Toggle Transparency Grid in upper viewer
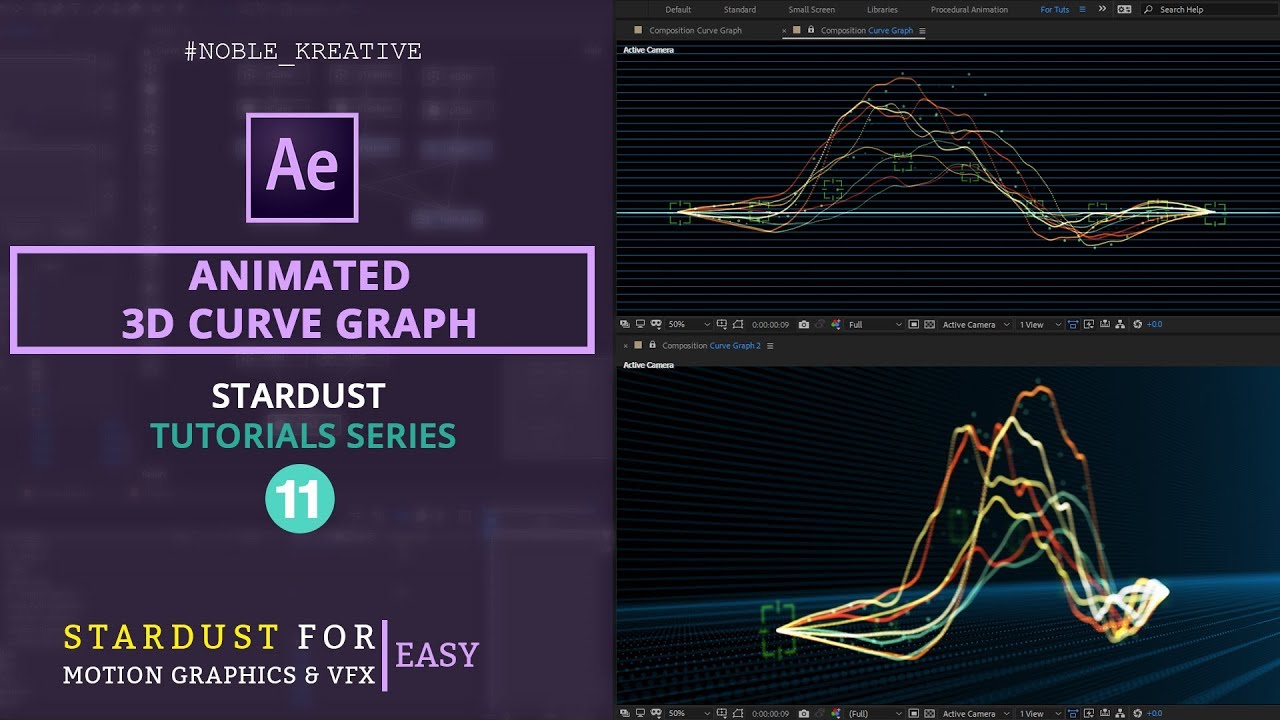Screen dimensions: 1280x720 click(929, 325)
